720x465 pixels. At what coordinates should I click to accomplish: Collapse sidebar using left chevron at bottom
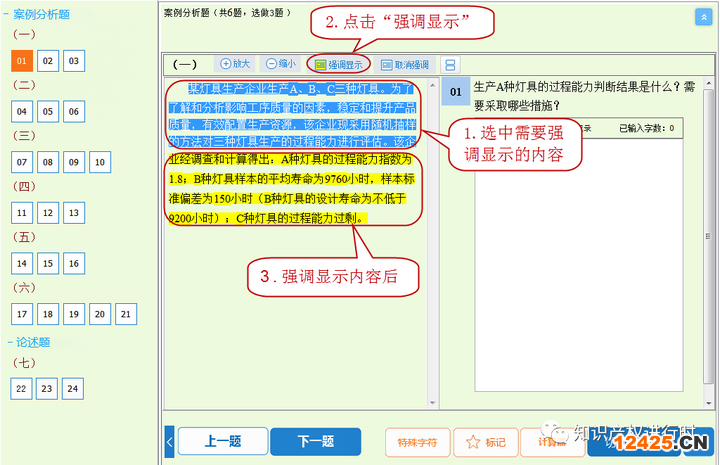pos(169,441)
